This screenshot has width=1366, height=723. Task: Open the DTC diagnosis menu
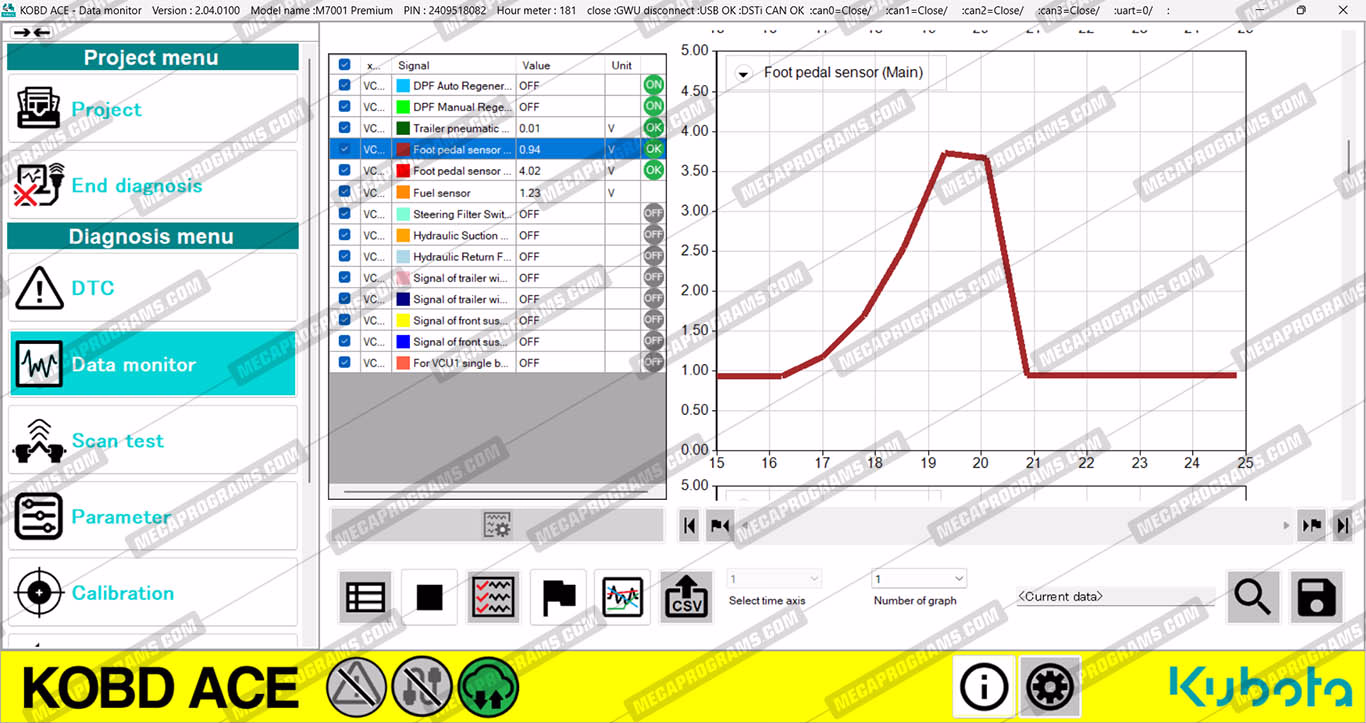click(x=153, y=288)
